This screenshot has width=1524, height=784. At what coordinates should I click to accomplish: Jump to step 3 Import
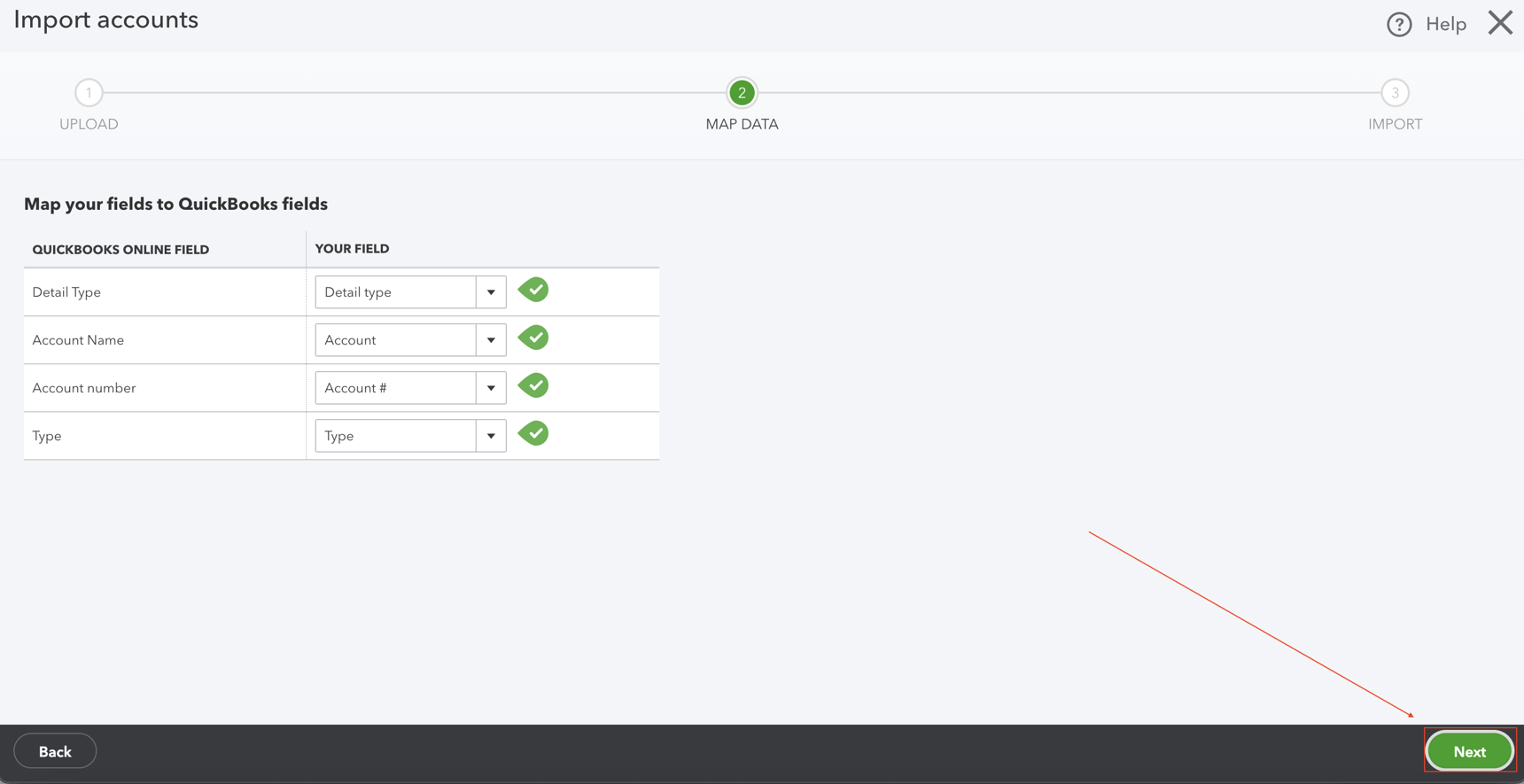tap(1395, 93)
